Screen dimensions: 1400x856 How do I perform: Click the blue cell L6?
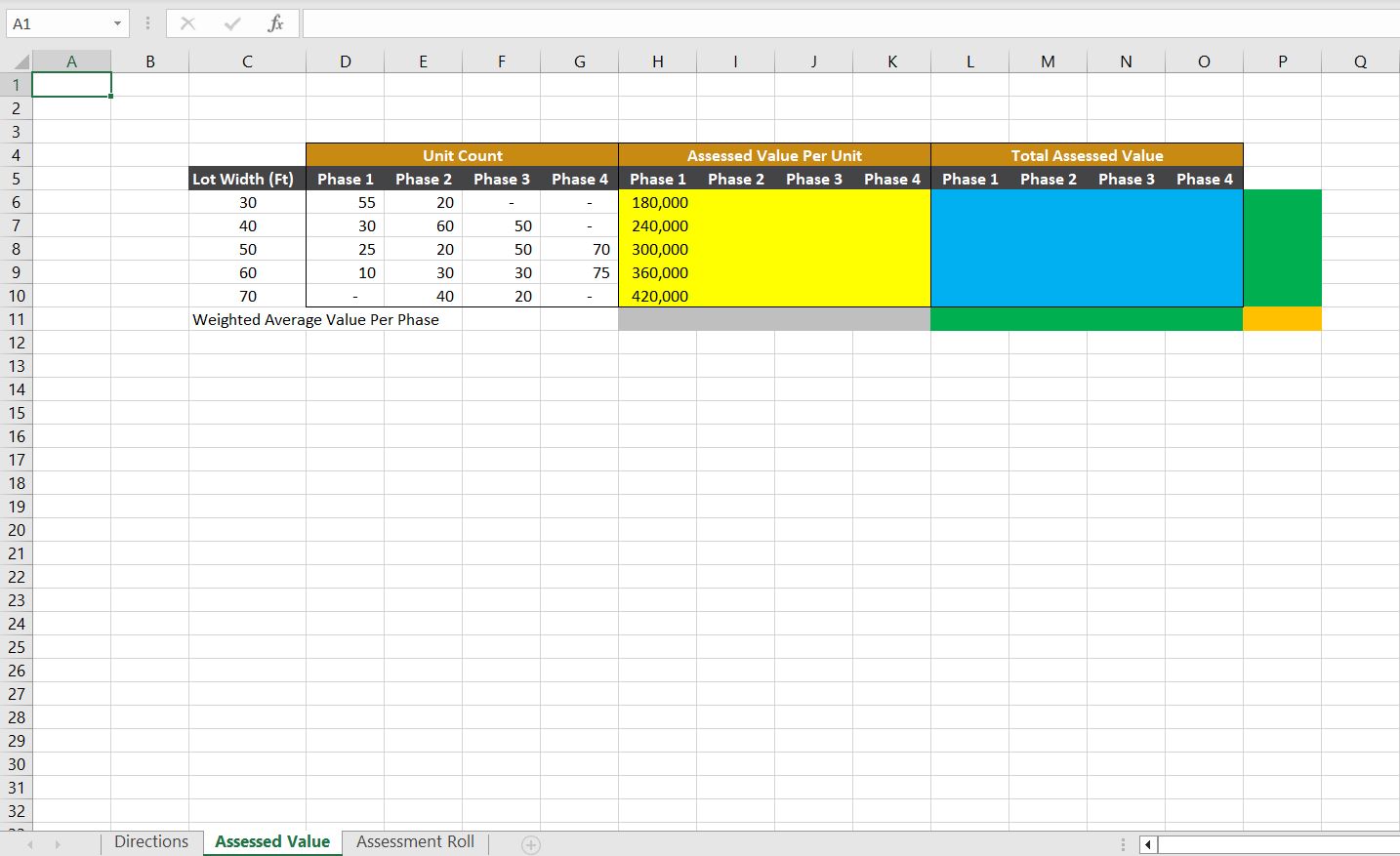[x=969, y=202]
